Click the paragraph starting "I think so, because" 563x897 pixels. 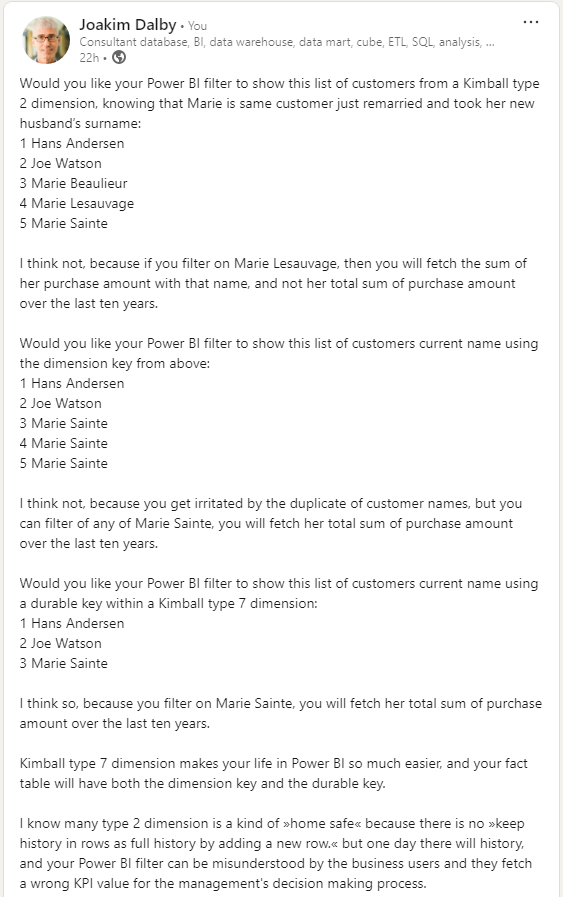point(280,713)
